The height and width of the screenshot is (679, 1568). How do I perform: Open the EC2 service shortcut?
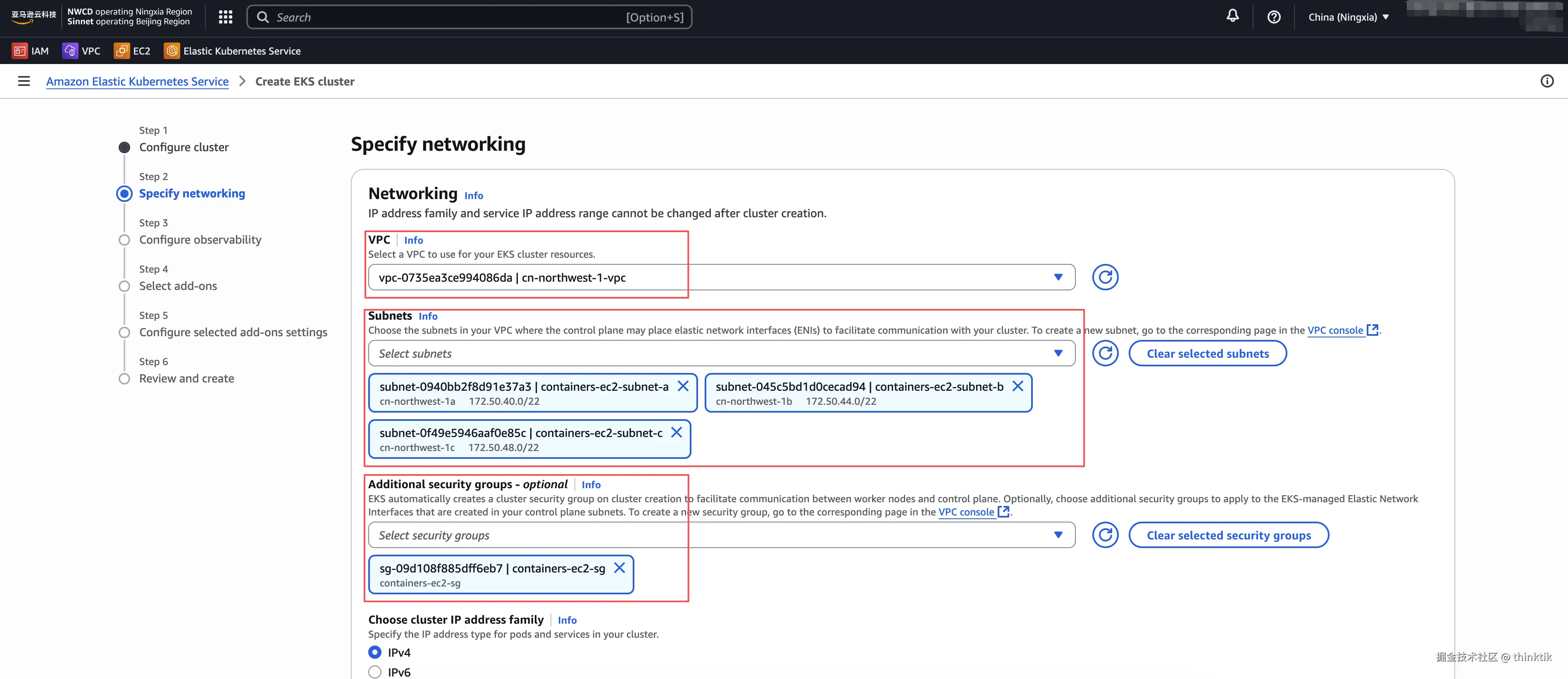pyautogui.click(x=133, y=51)
